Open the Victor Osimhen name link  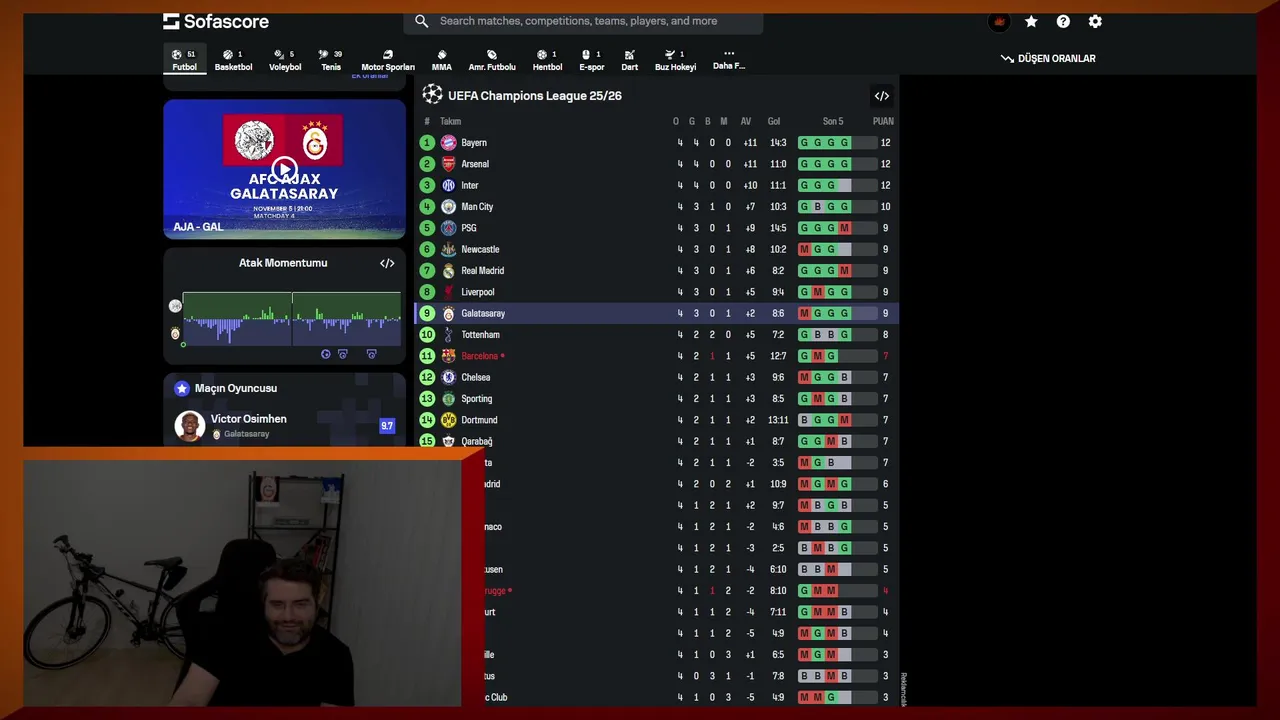click(248, 419)
